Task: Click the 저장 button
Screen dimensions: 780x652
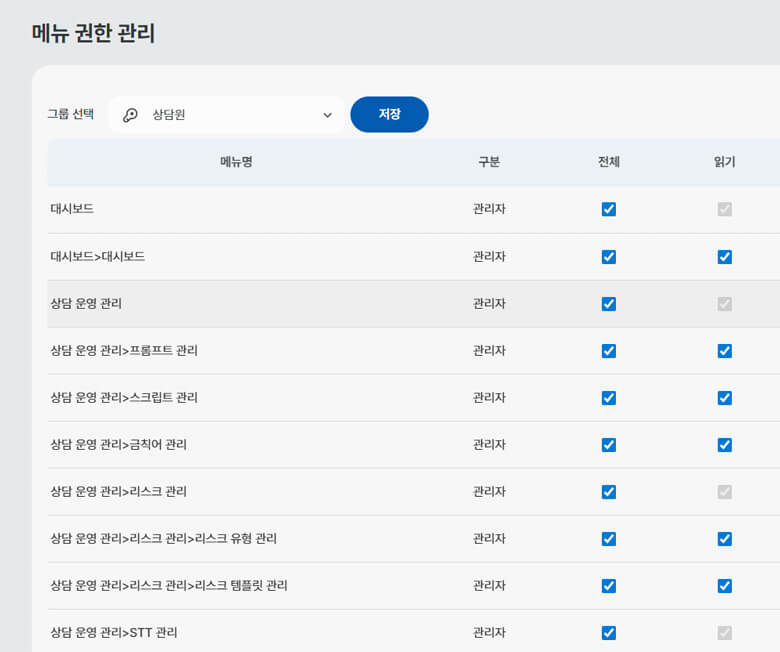Action: (x=389, y=114)
